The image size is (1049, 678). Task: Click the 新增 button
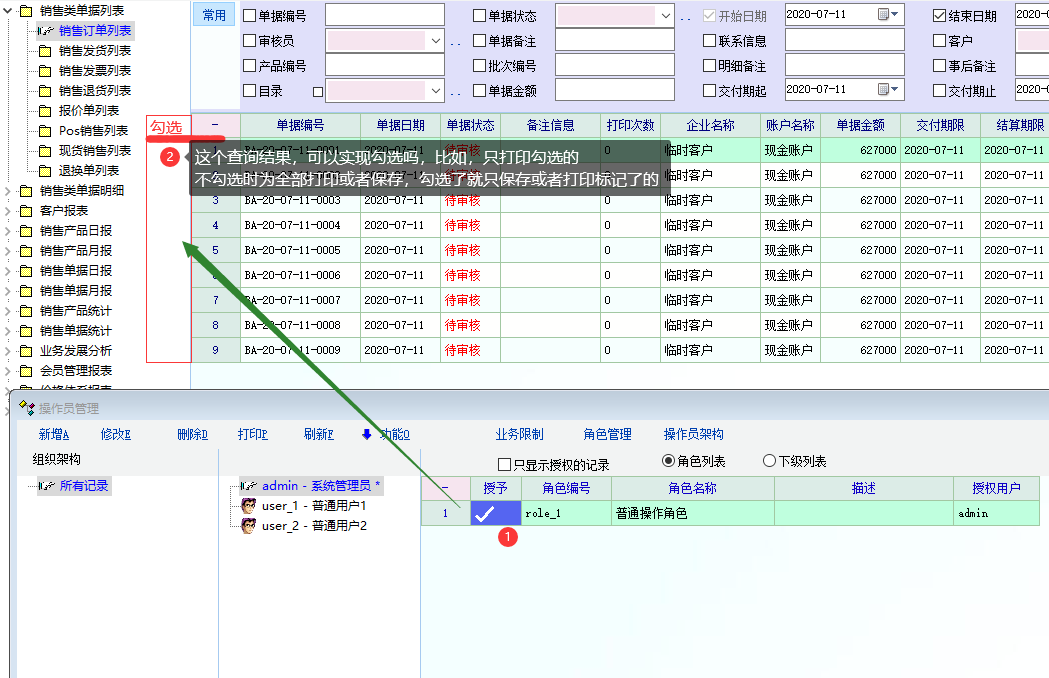pos(54,435)
